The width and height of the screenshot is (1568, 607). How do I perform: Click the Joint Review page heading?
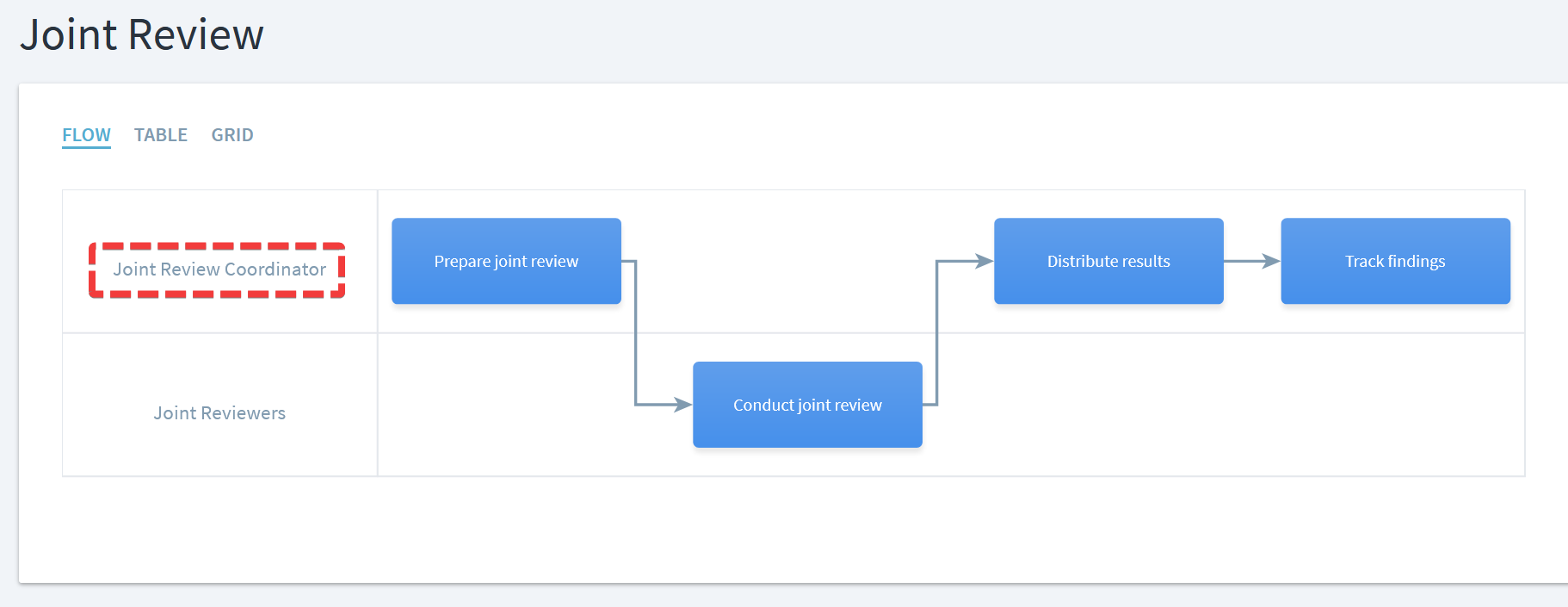[142, 35]
